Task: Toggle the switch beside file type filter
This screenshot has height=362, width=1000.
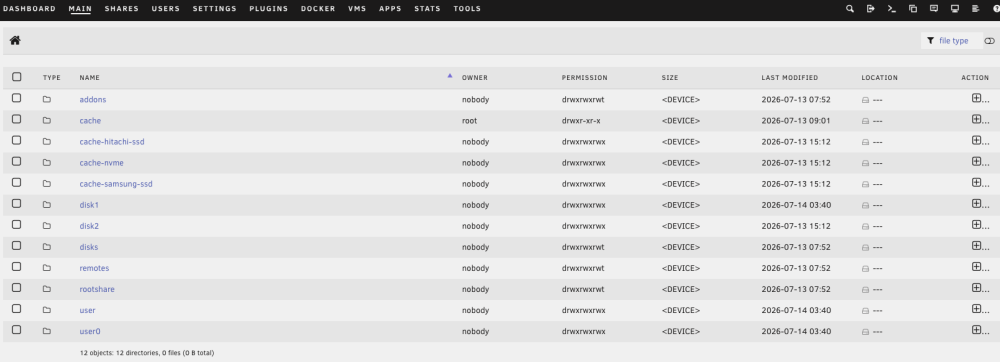Action: (989, 41)
